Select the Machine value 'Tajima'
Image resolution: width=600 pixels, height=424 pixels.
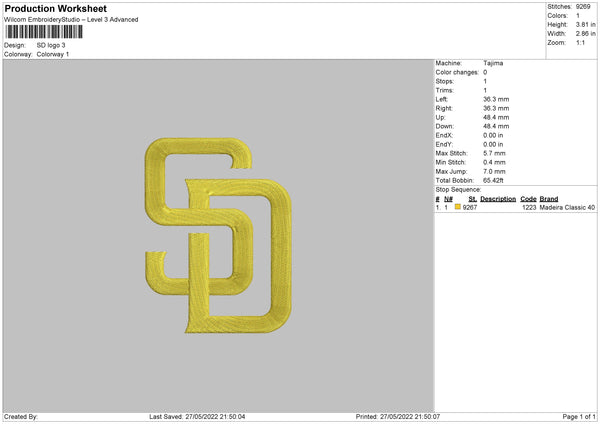[x=493, y=63]
